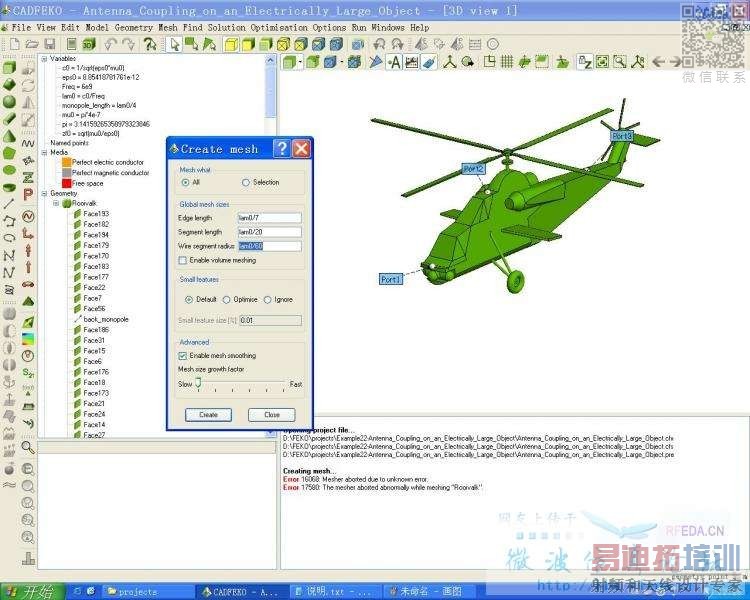Click the Edge length input field
Viewport: 750px width, 600px height.
(270, 218)
